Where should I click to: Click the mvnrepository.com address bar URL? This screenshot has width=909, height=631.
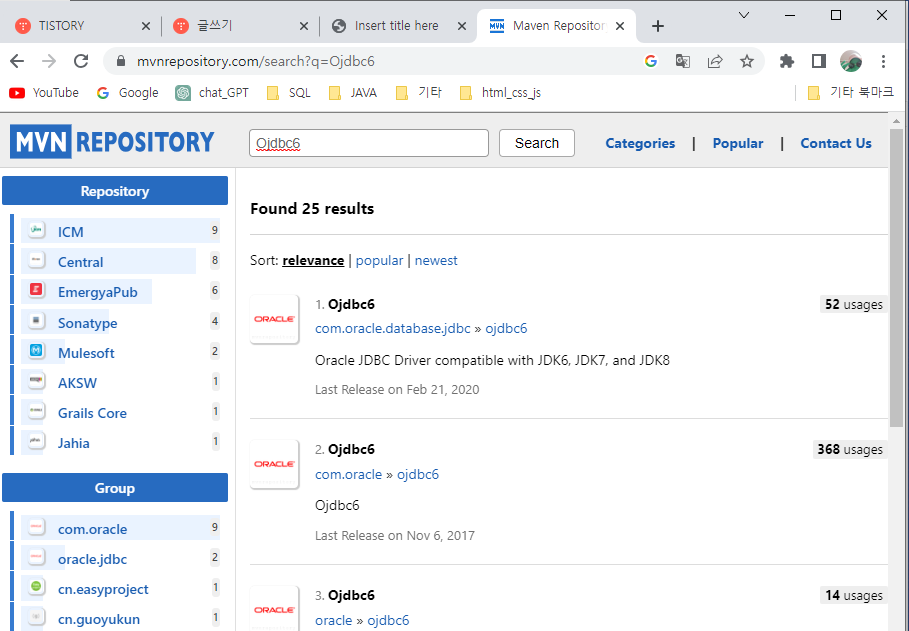point(256,61)
